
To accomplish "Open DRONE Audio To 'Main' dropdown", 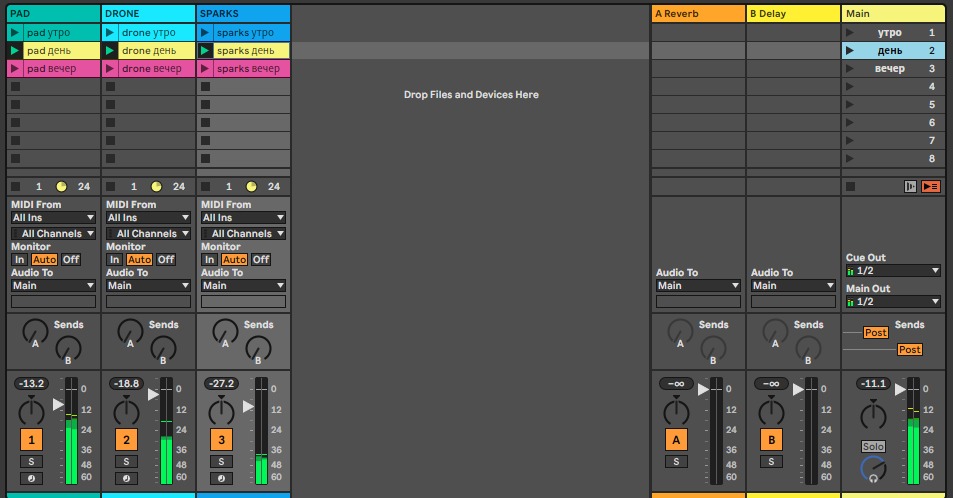I will click(x=148, y=286).
